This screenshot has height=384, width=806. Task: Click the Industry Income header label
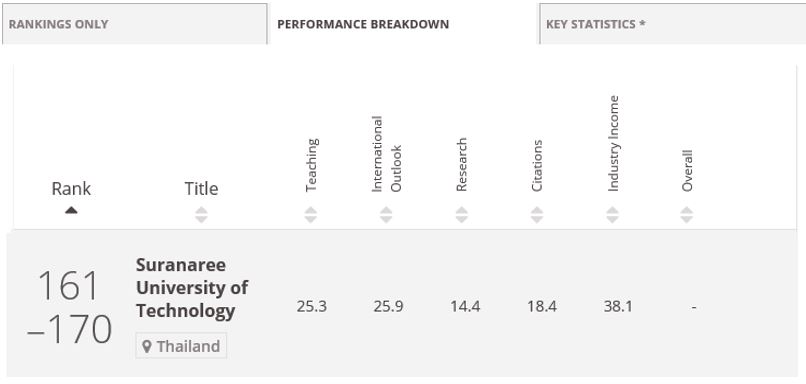613,143
